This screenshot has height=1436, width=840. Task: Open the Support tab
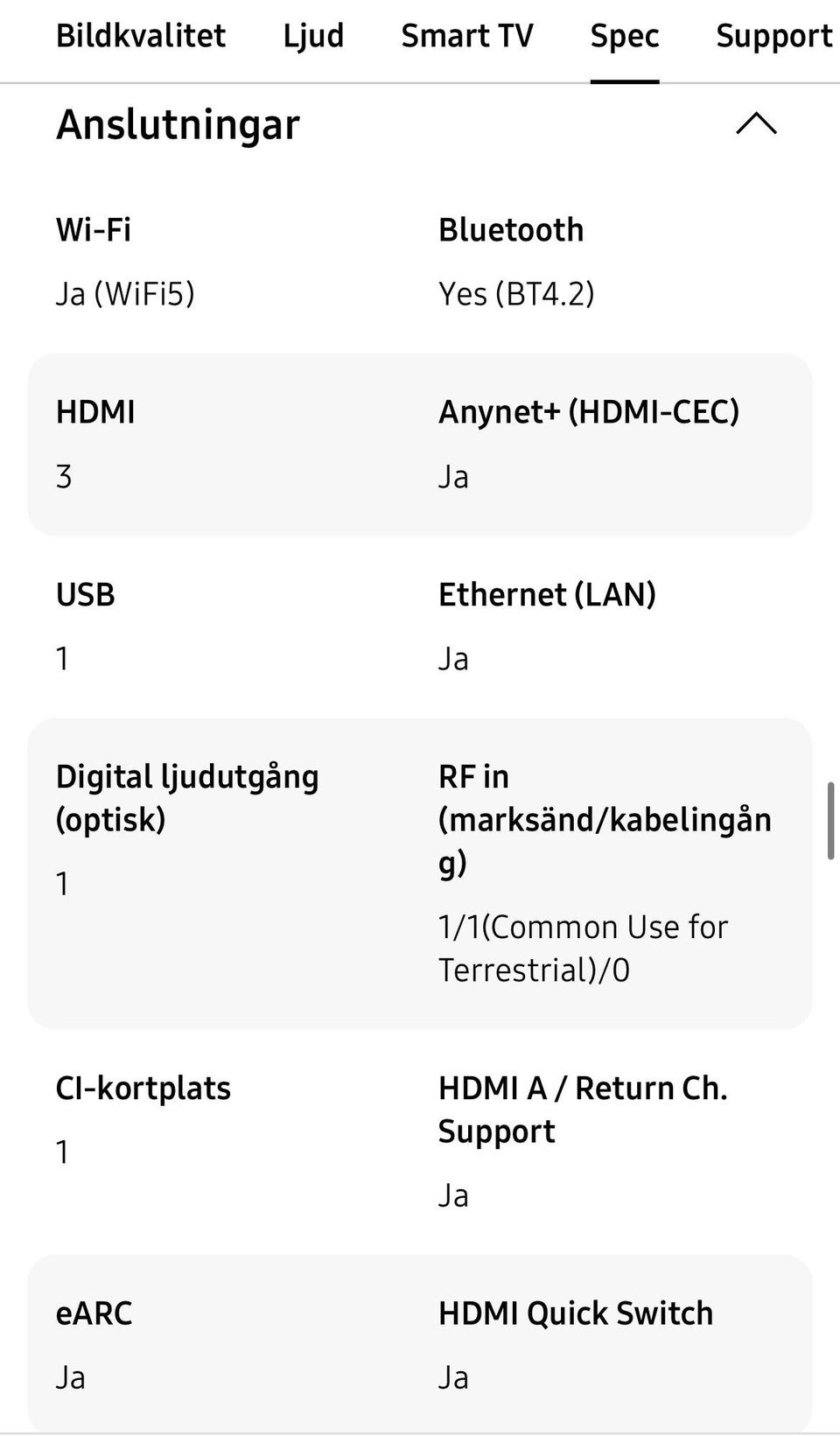pos(773,36)
